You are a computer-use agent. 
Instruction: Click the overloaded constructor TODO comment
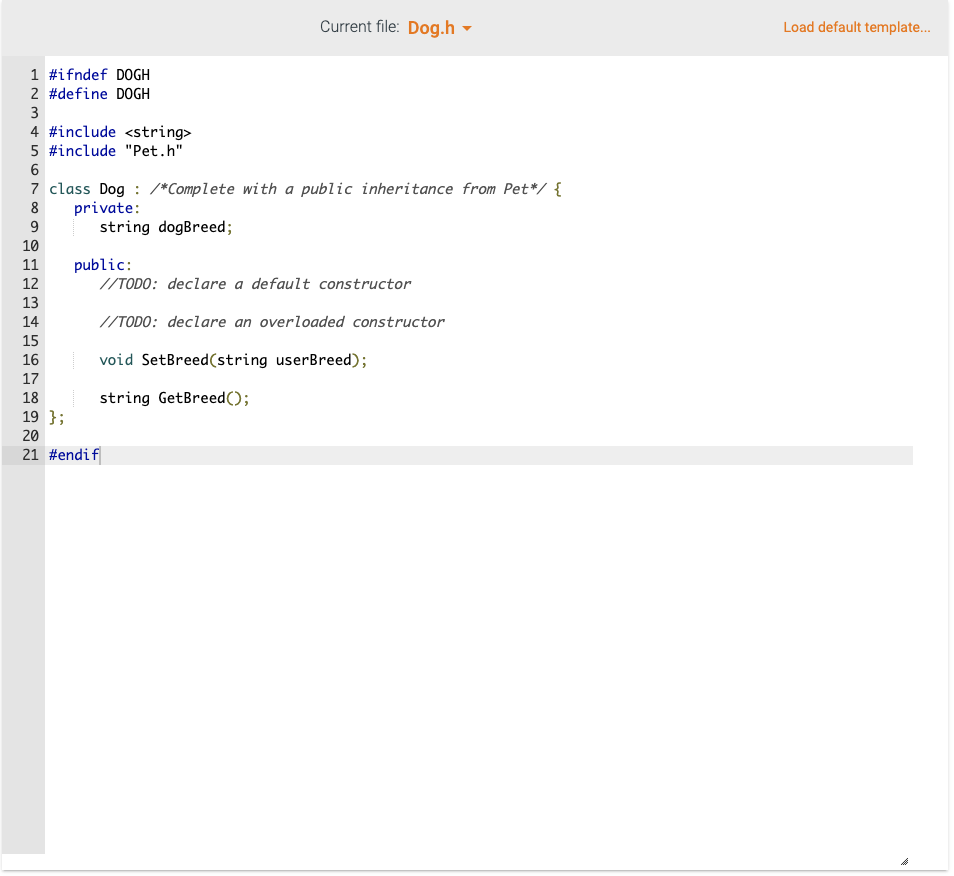tap(272, 321)
